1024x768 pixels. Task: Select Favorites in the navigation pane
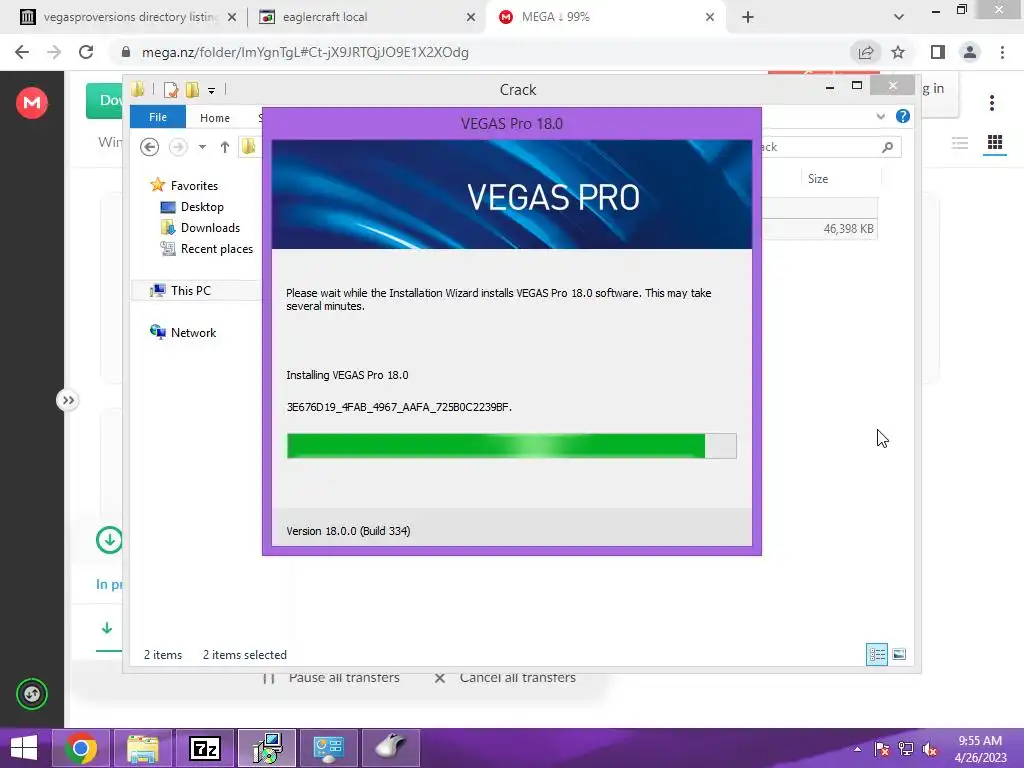click(194, 185)
